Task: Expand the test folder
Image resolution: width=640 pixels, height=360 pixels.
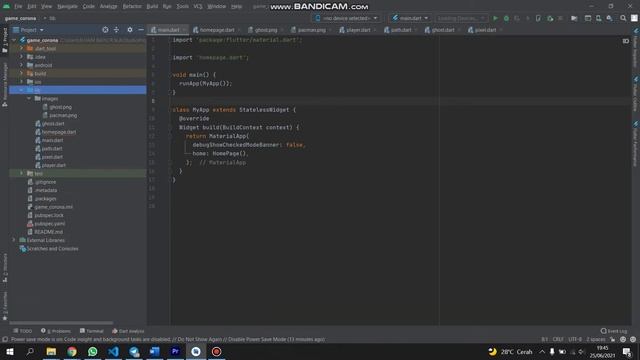Action: (22, 173)
